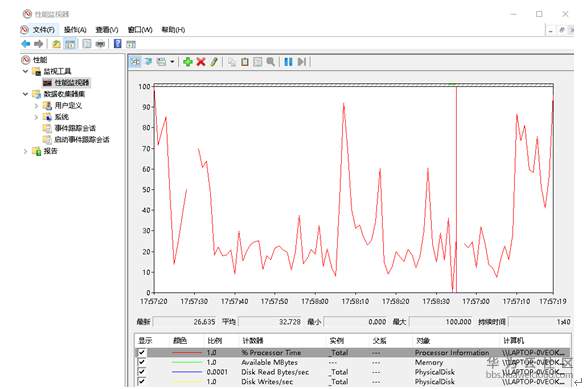
Task: Select the 用户定义 tree item
Action: 68,105
